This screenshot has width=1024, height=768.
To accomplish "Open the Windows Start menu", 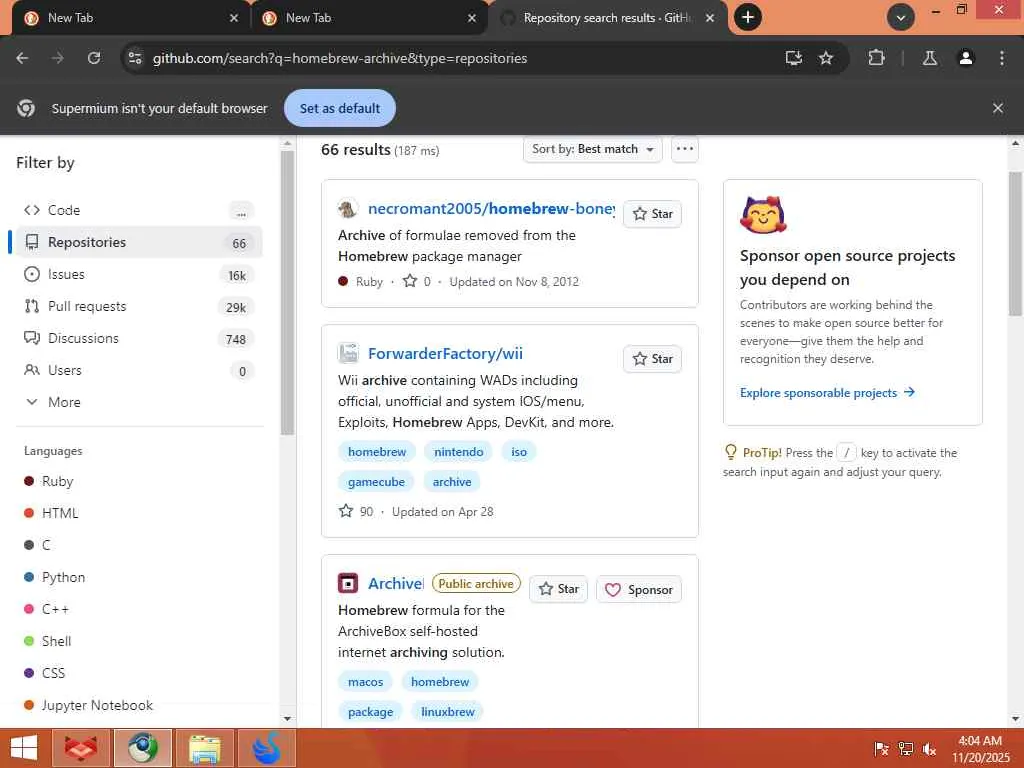I will coord(24,748).
